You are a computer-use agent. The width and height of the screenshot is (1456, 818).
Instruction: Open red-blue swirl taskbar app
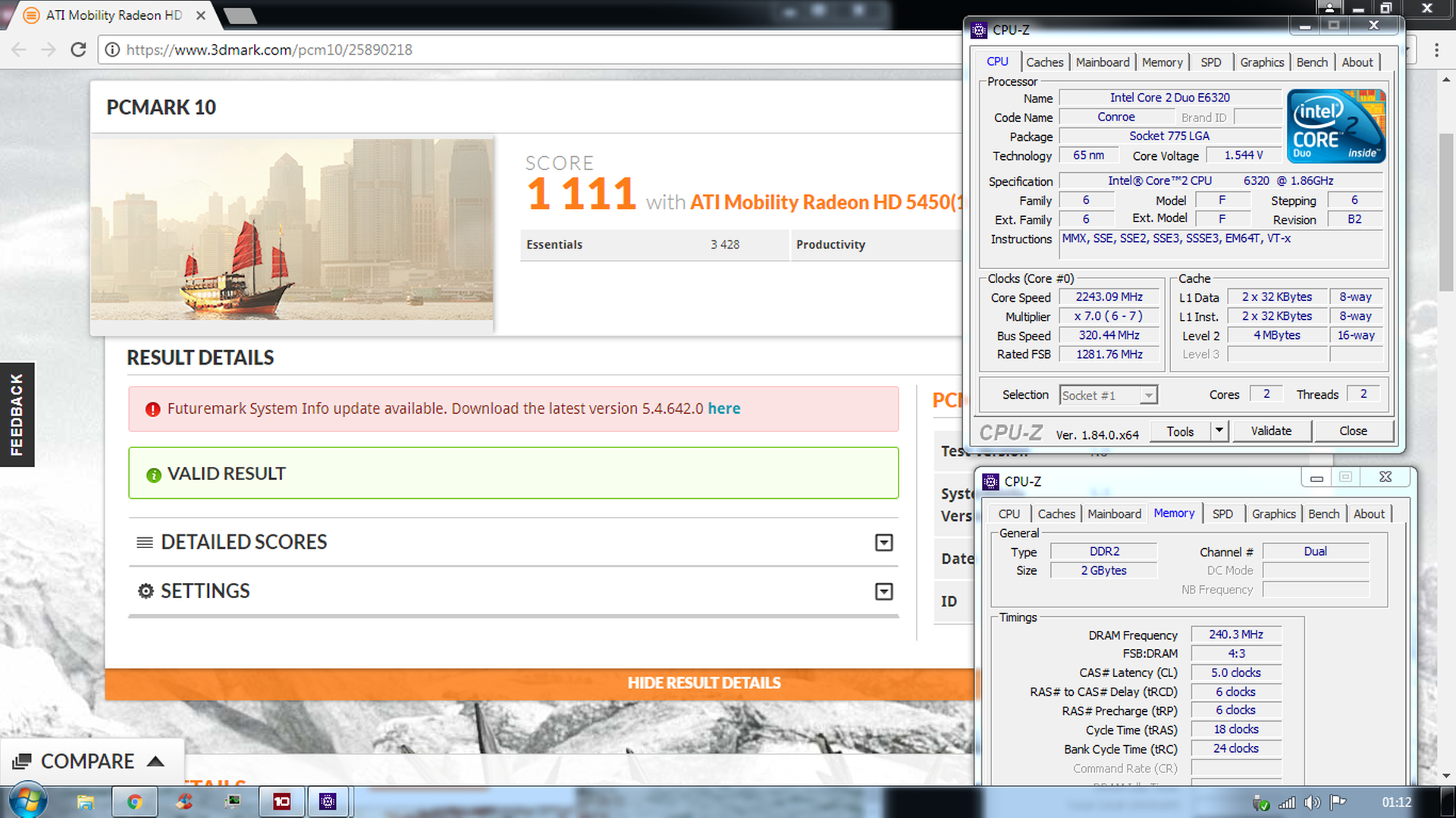(184, 801)
